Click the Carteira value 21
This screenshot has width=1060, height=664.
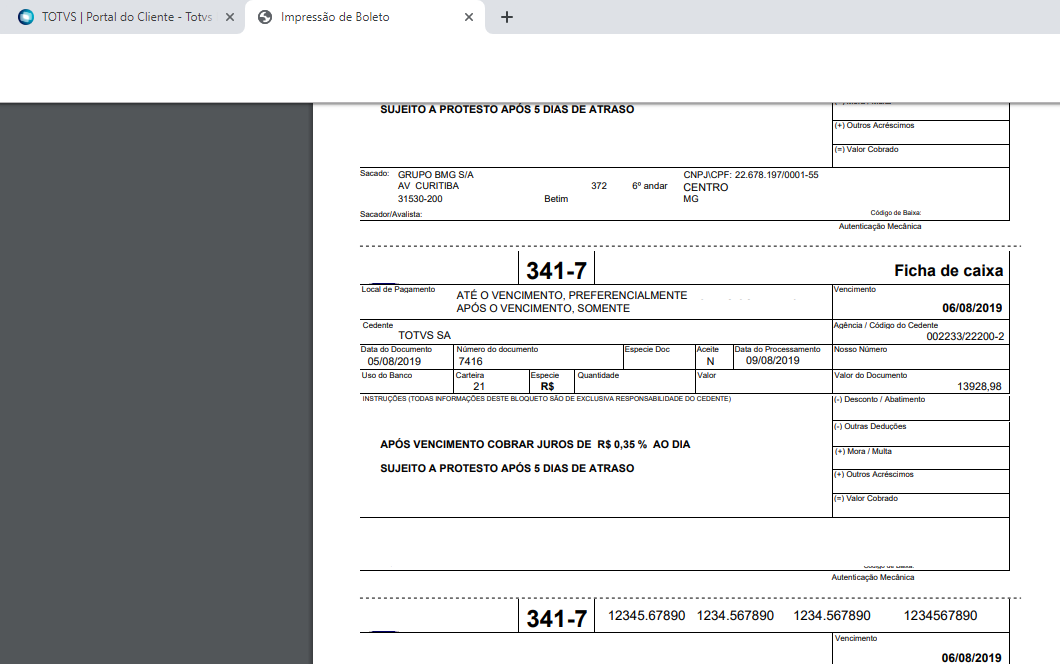tap(479, 386)
